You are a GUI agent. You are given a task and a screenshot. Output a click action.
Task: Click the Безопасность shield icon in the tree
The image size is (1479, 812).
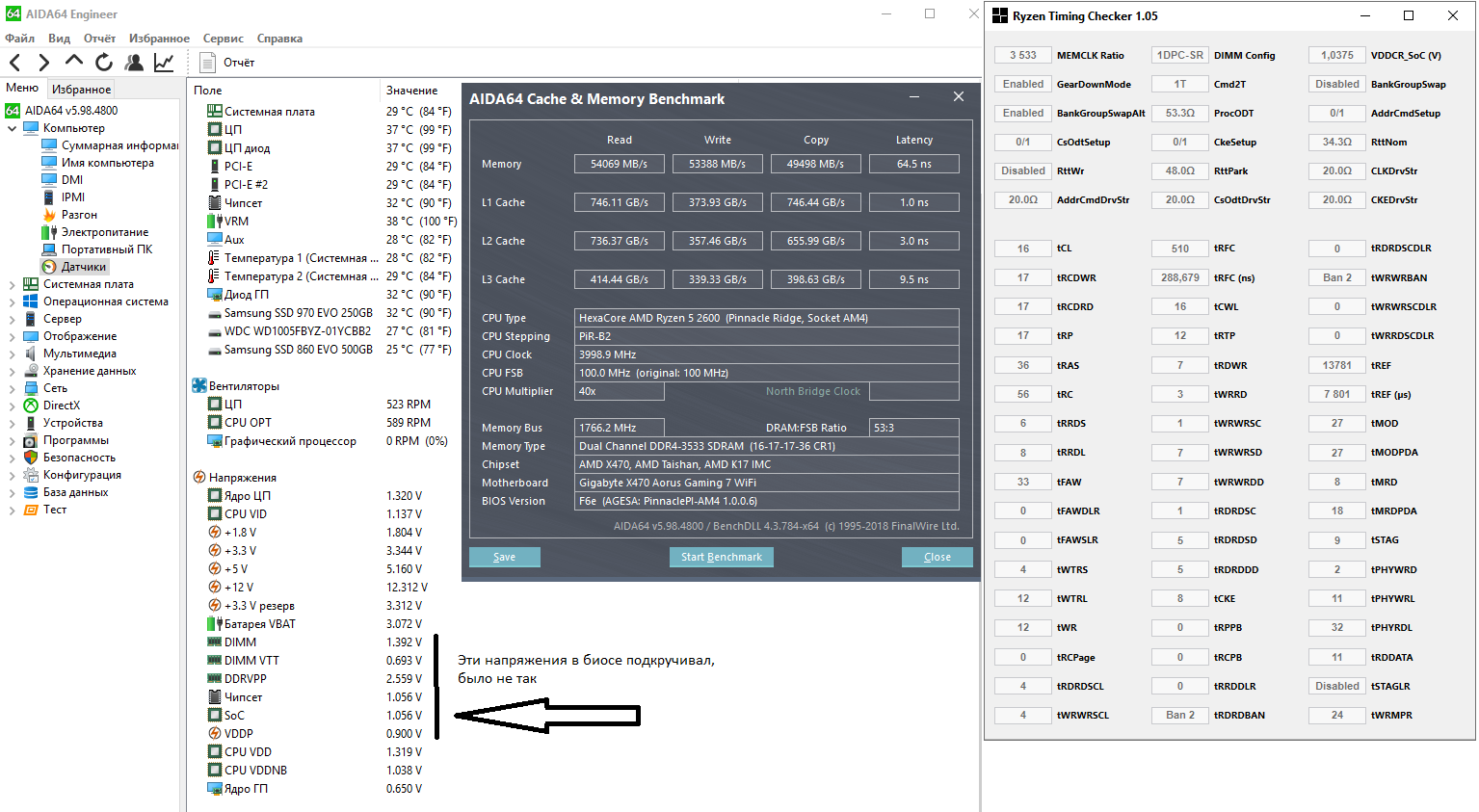31,458
